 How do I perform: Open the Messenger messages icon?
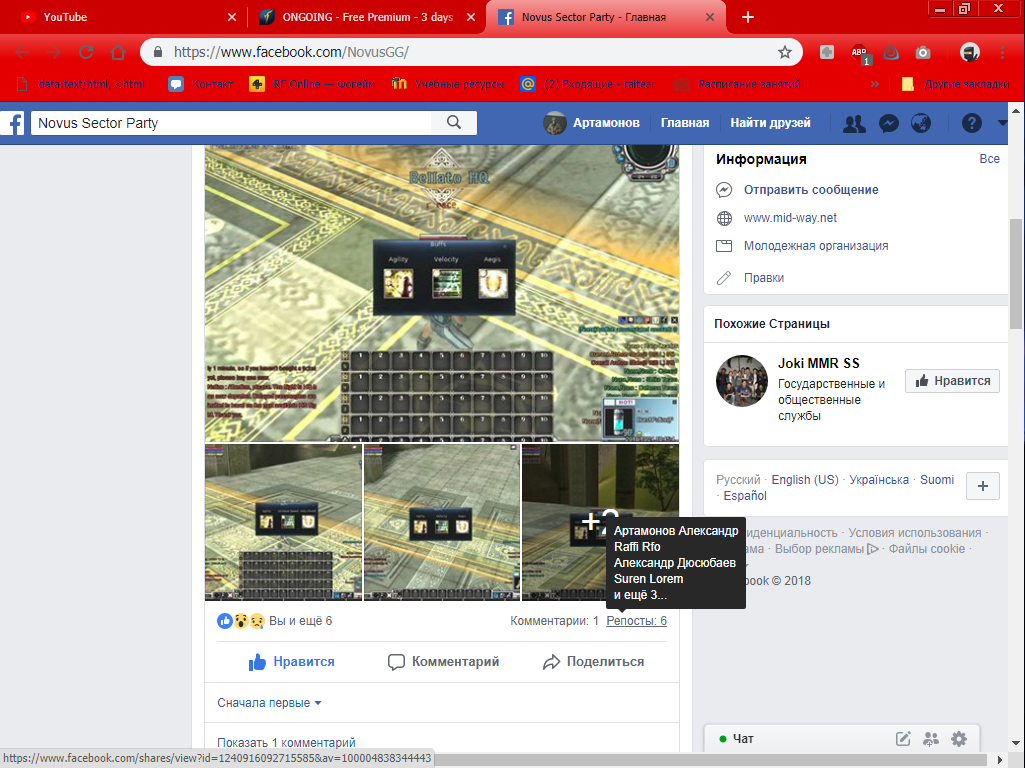coord(888,123)
